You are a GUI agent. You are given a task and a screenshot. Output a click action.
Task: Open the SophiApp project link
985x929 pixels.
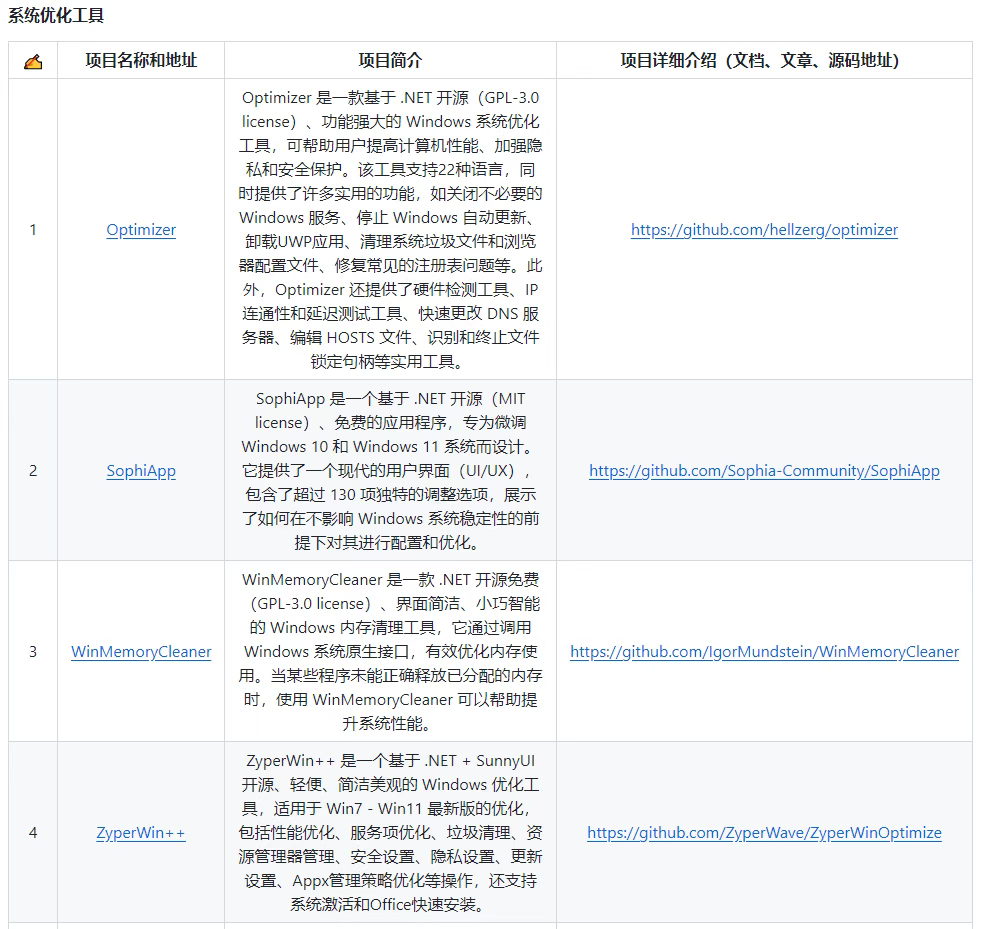click(x=141, y=471)
